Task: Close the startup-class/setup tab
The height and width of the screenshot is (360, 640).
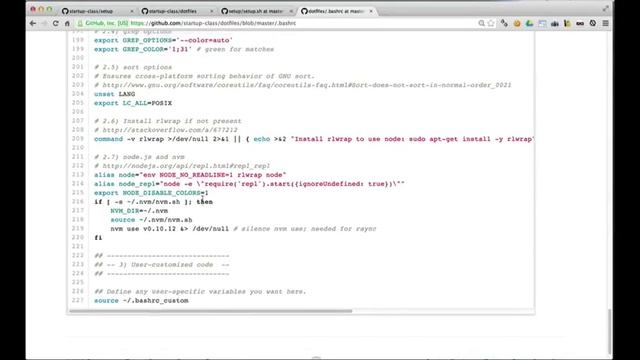Action: [132, 11]
